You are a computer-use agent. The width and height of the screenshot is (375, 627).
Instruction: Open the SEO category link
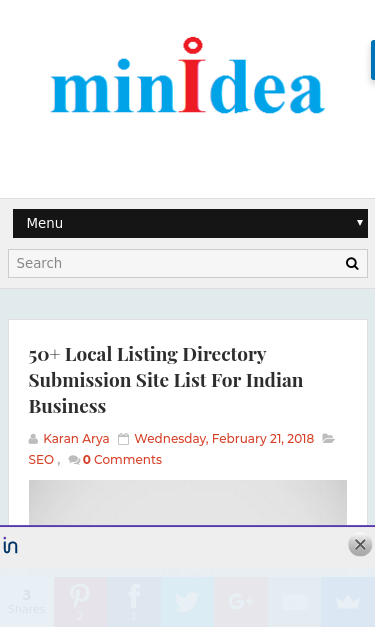click(x=41, y=460)
